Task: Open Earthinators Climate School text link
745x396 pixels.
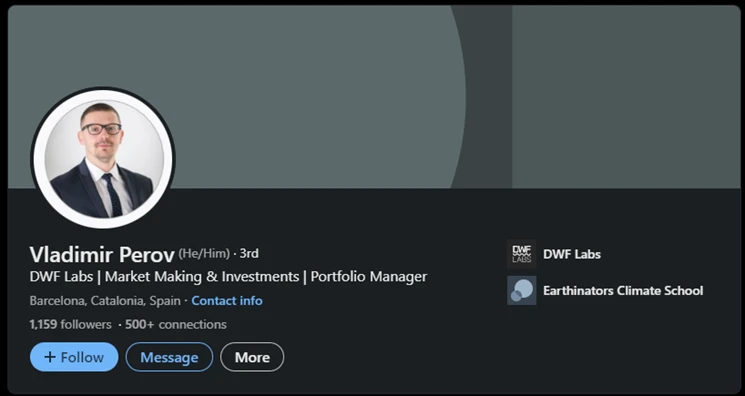Action: (623, 290)
